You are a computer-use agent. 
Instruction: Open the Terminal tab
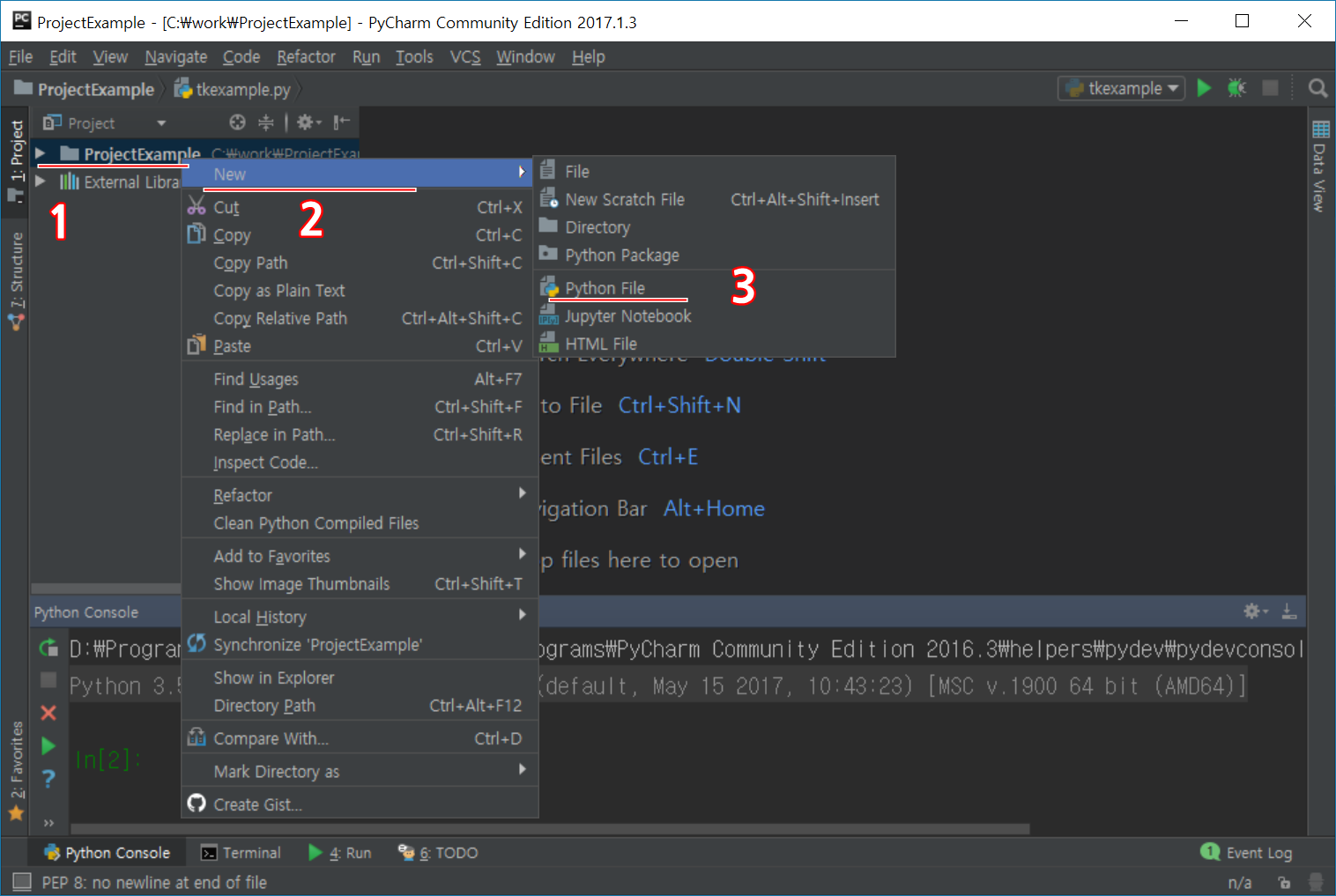coord(241,853)
